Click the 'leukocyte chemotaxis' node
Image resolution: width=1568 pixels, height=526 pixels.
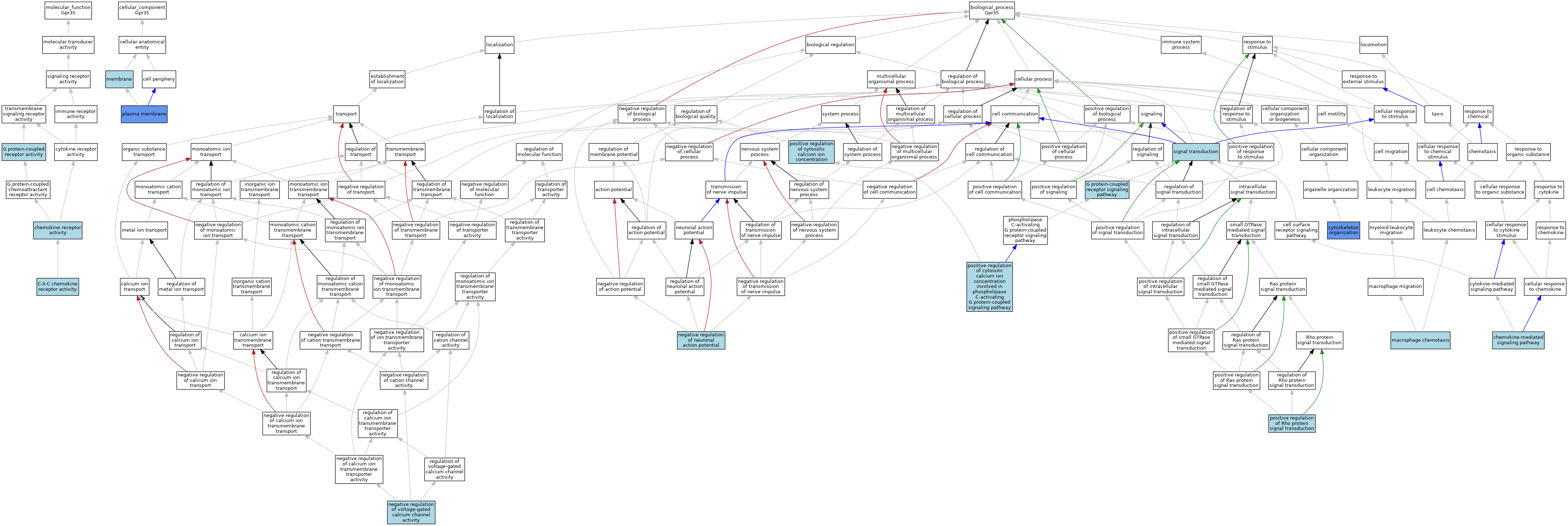[1449, 230]
